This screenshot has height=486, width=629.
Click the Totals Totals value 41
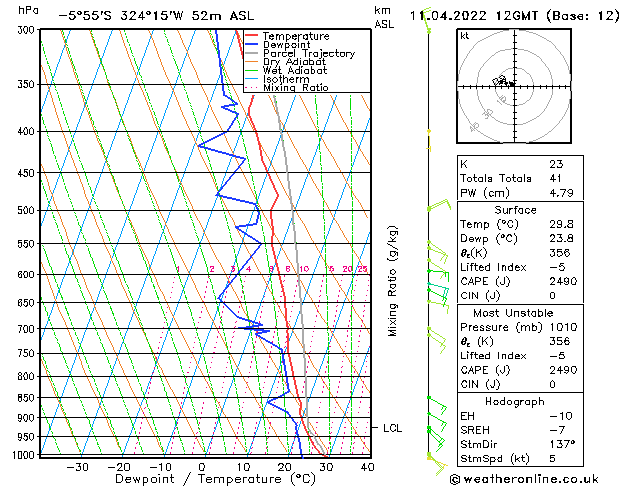pyautogui.click(x=555, y=178)
